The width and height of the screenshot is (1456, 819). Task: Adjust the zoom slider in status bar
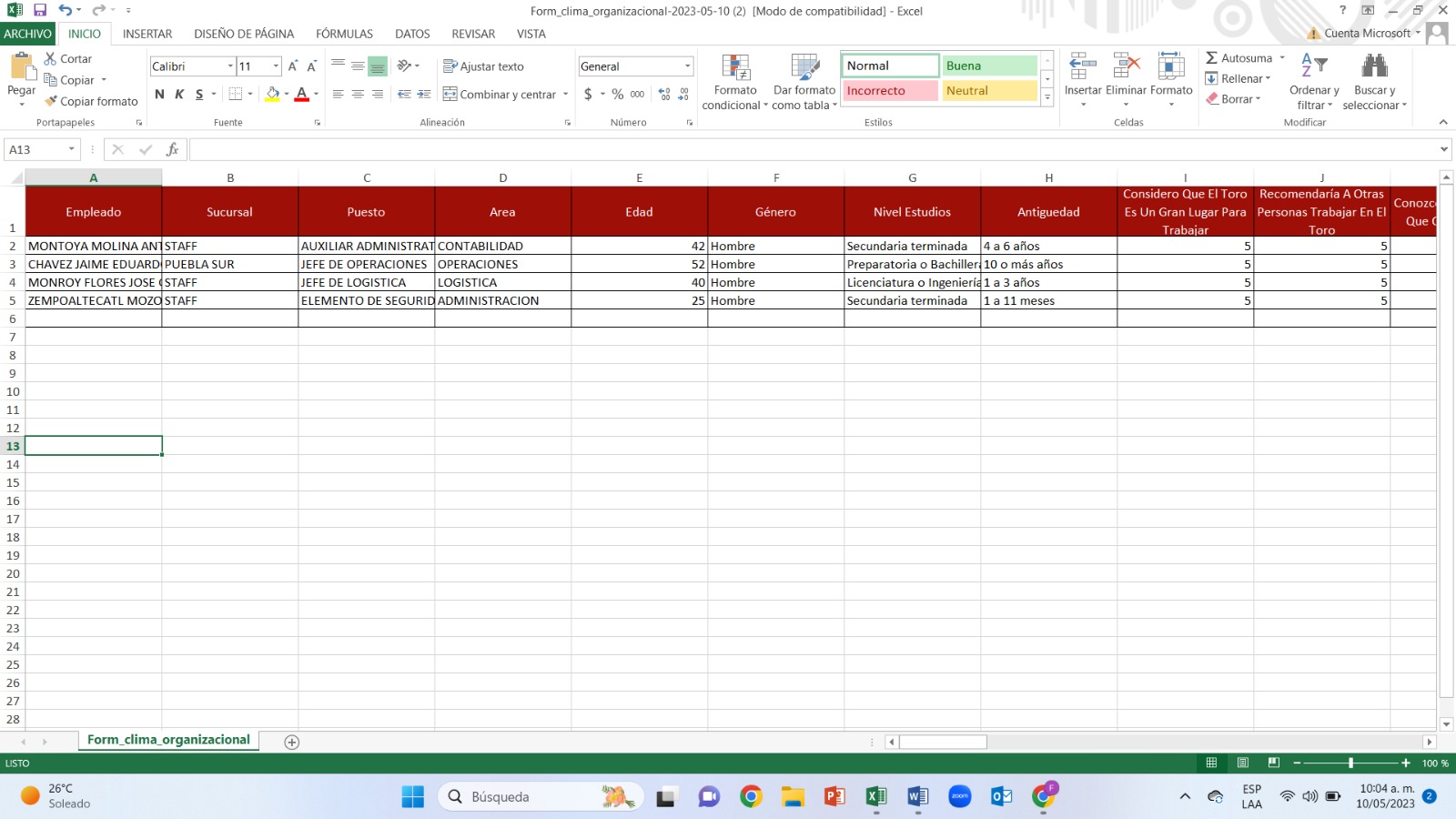pyautogui.click(x=1350, y=763)
